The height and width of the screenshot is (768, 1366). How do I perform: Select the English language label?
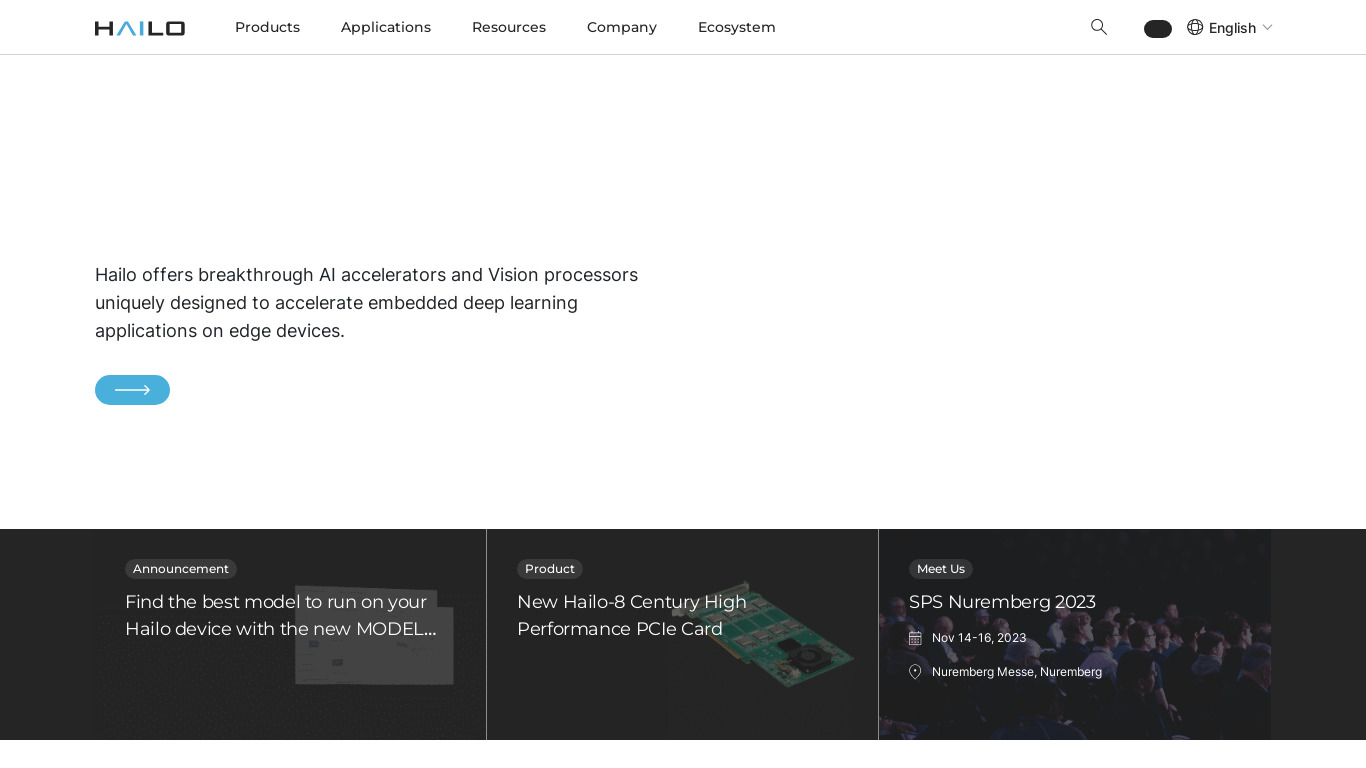point(1232,28)
